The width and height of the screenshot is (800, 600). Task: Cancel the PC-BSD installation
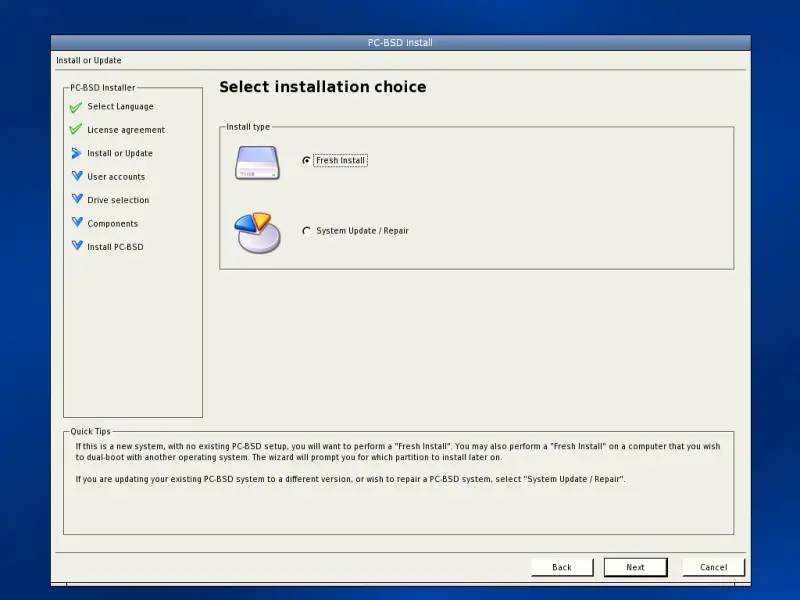713,567
